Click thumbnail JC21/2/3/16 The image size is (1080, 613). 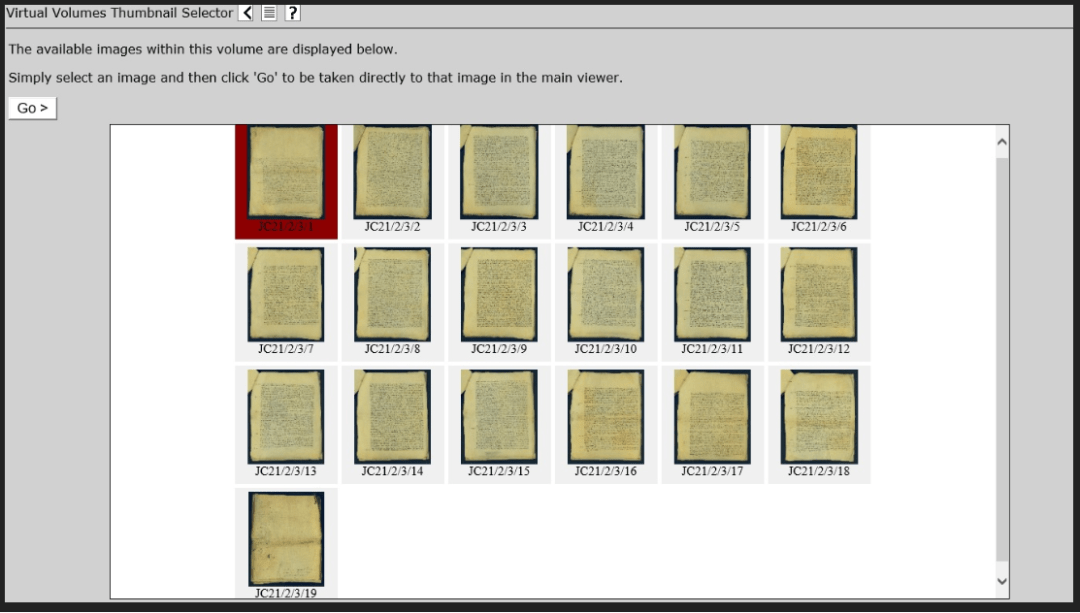tap(605, 417)
